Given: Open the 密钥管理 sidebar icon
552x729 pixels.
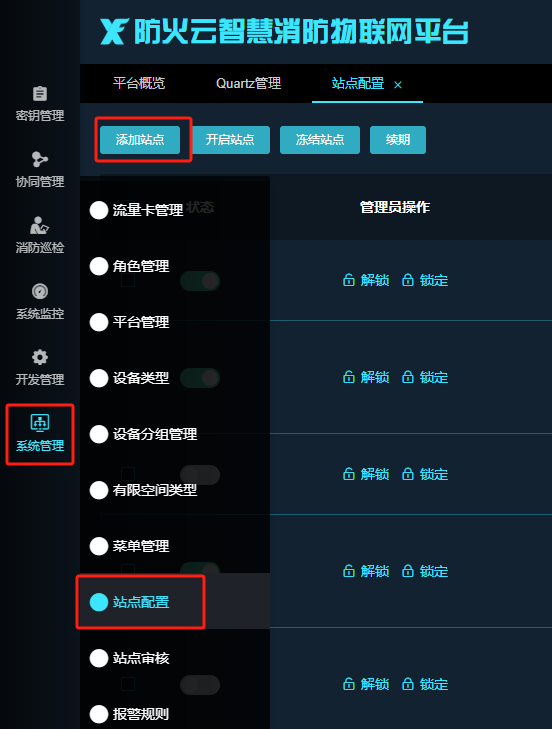Looking at the screenshot, I should click(x=40, y=93).
